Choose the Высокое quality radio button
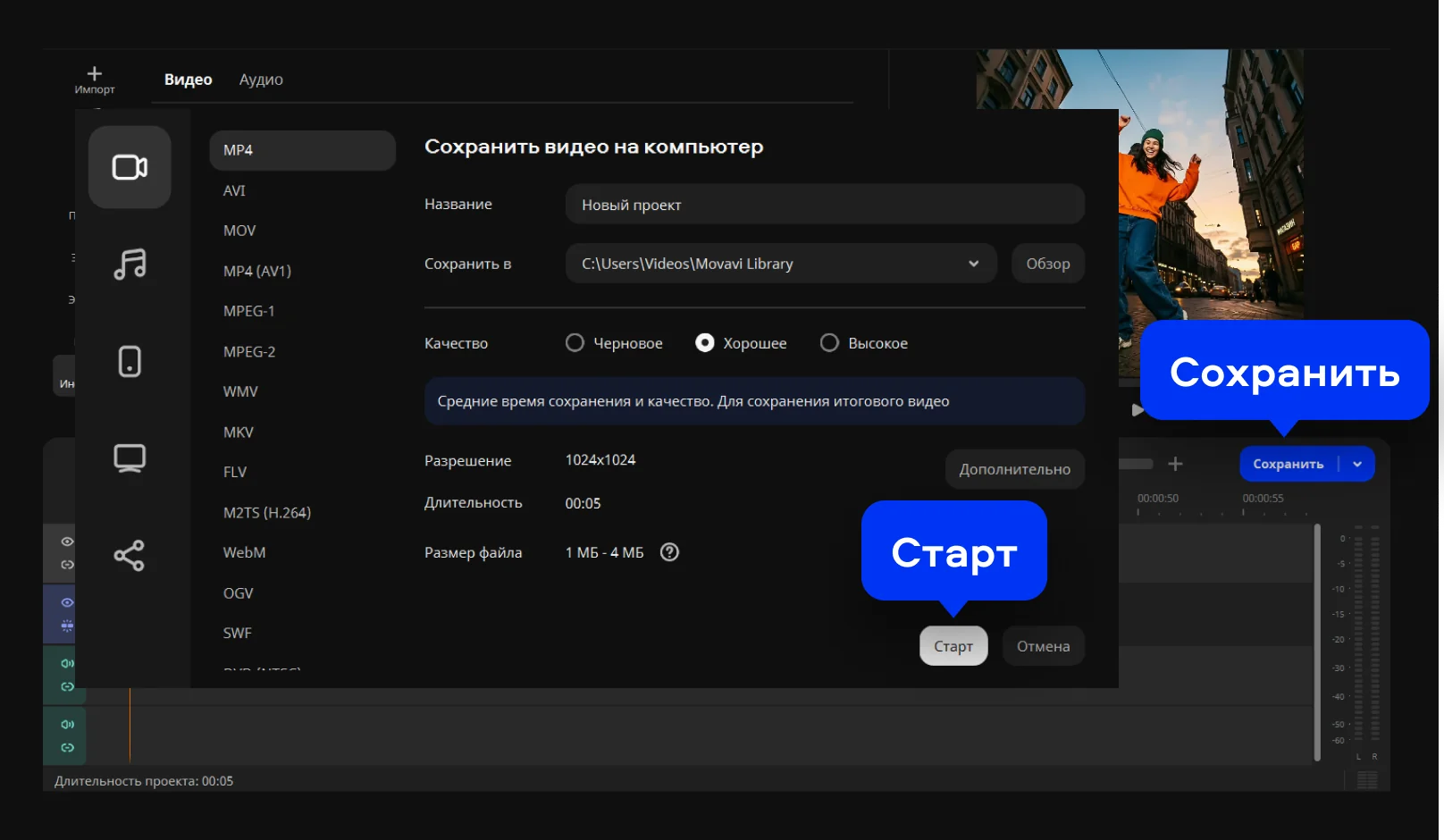 pyautogui.click(x=829, y=343)
